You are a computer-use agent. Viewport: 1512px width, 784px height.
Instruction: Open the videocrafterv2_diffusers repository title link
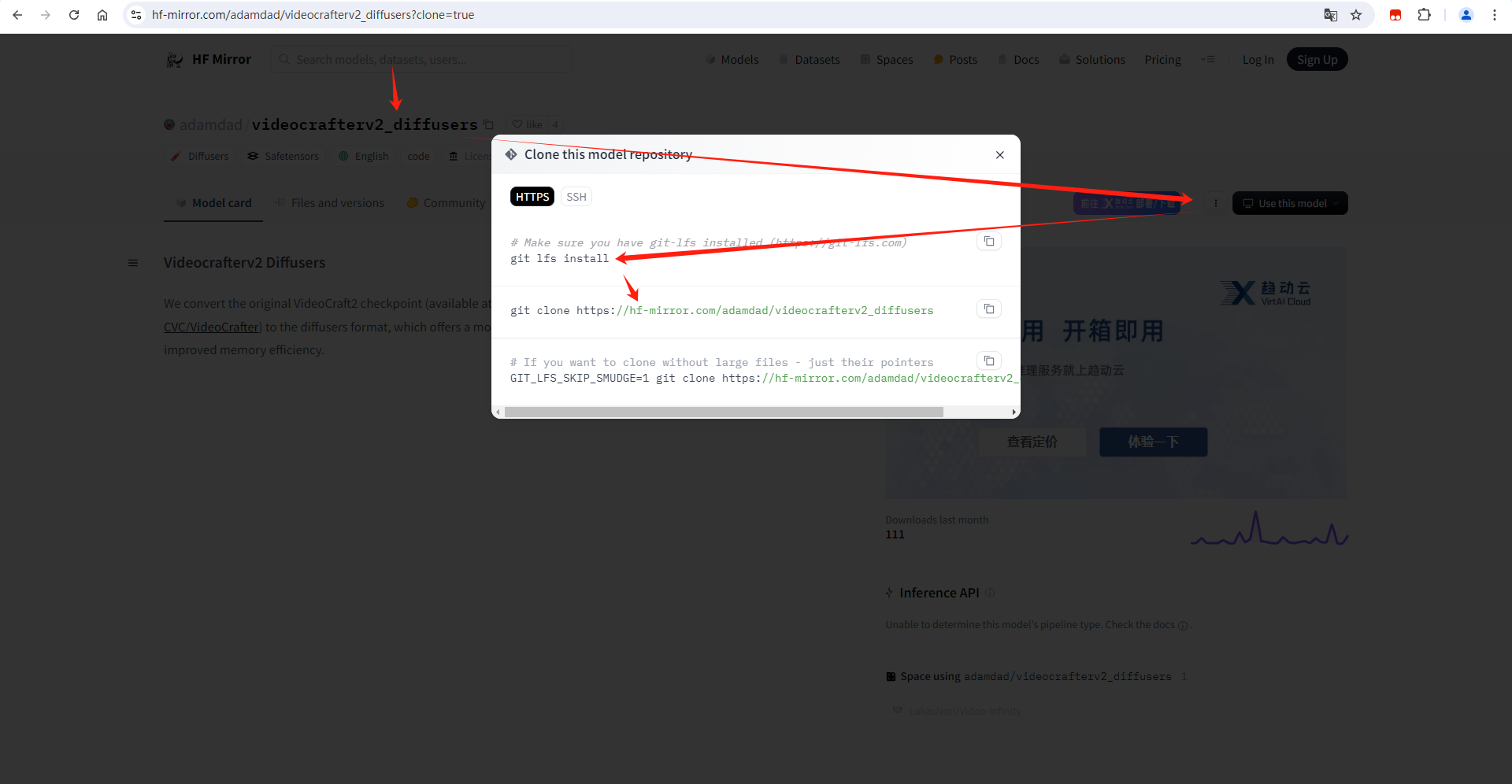tap(365, 124)
